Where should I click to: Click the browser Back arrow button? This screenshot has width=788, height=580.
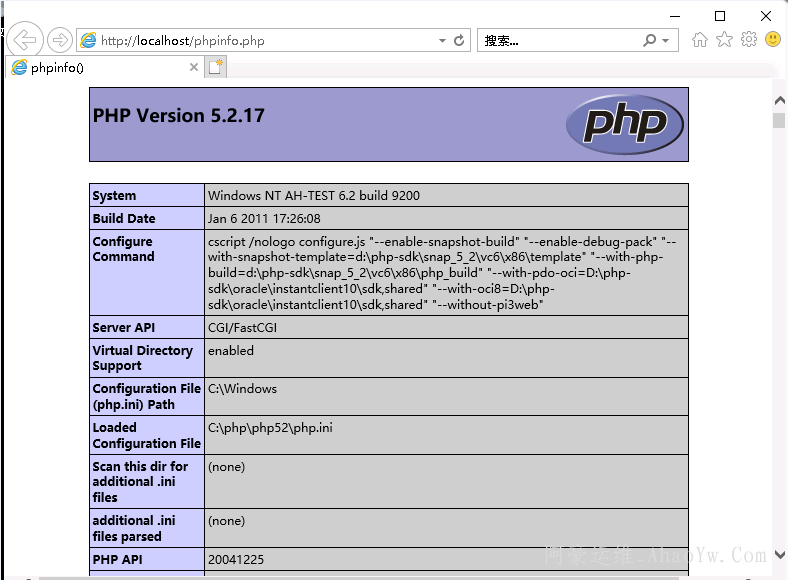click(x=24, y=40)
